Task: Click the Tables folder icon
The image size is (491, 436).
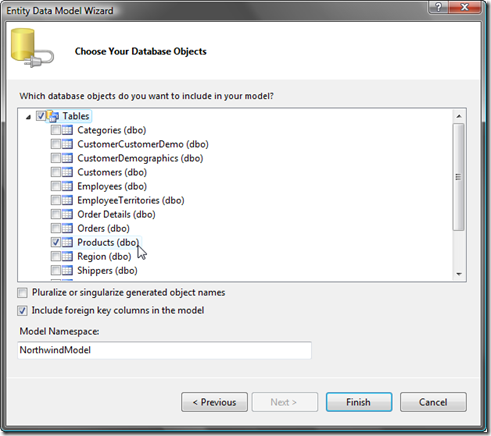Action: point(52,116)
